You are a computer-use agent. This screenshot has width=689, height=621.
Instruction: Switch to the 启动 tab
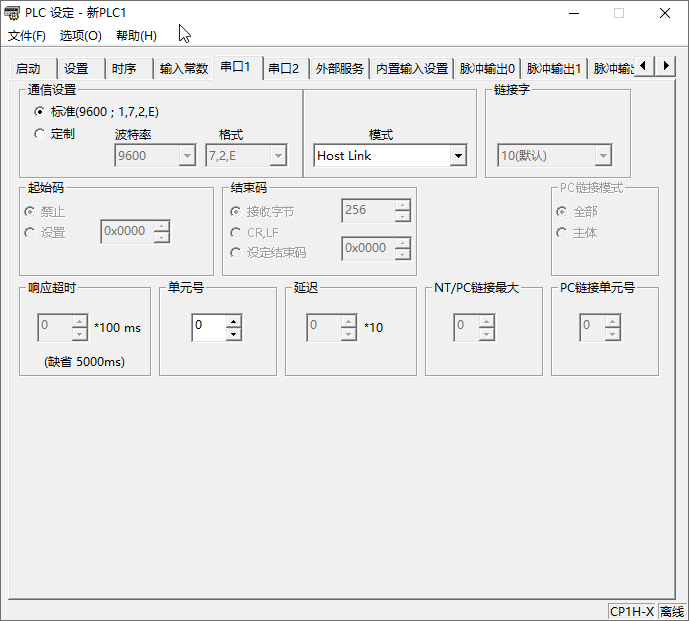pyautogui.click(x=29, y=69)
